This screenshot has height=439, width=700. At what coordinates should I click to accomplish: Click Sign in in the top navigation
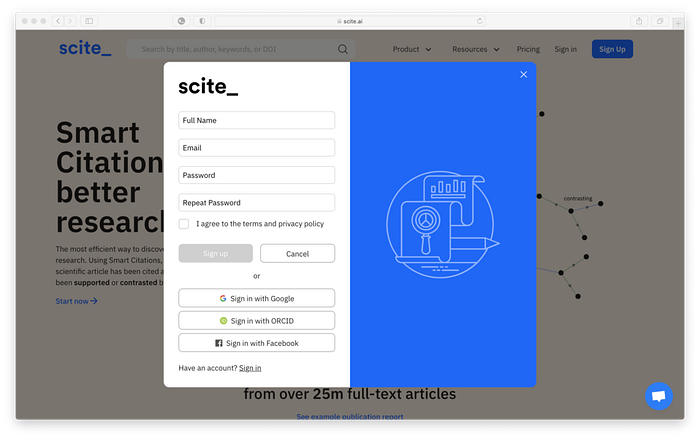click(x=565, y=49)
